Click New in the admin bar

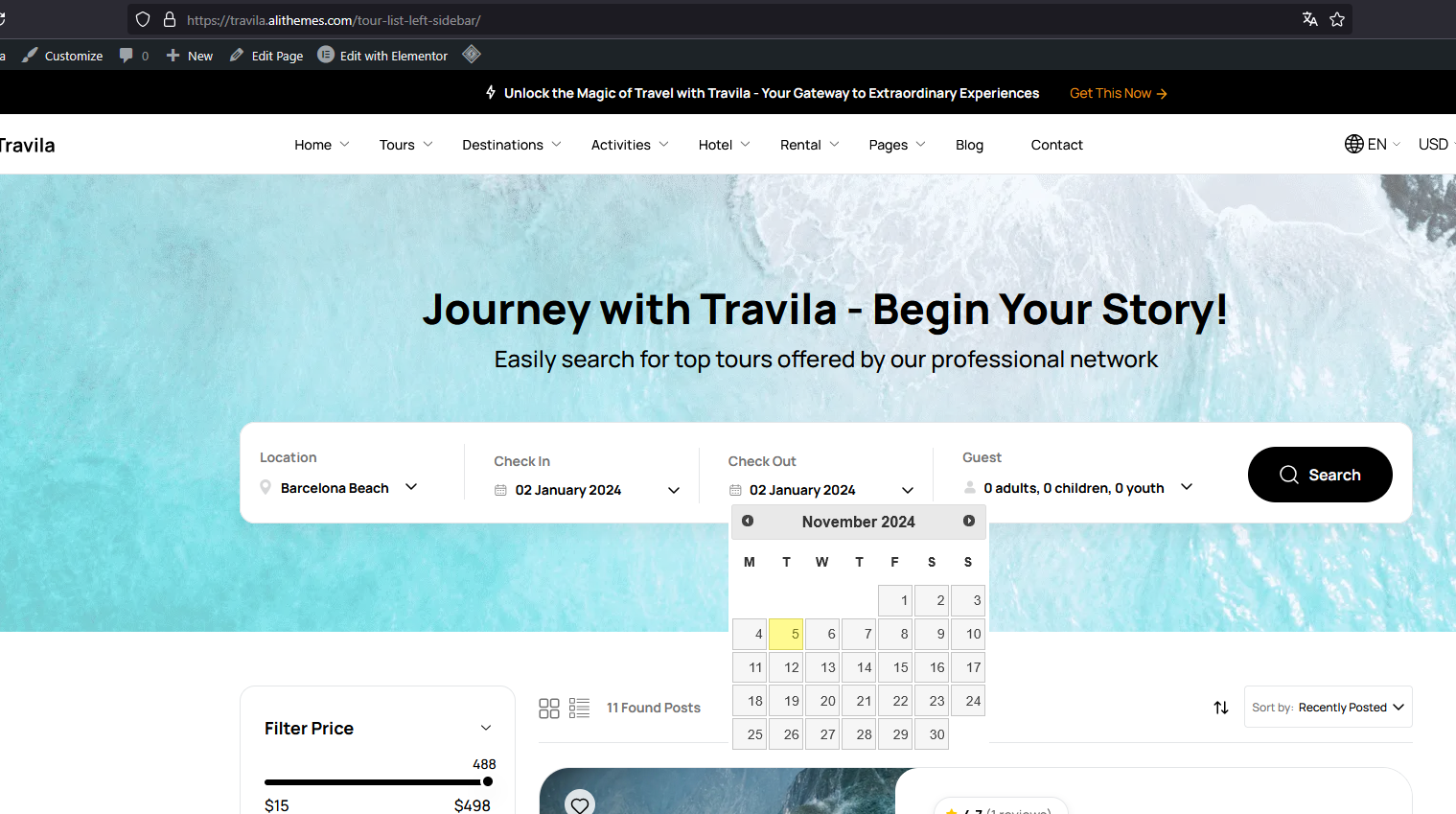point(190,56)
